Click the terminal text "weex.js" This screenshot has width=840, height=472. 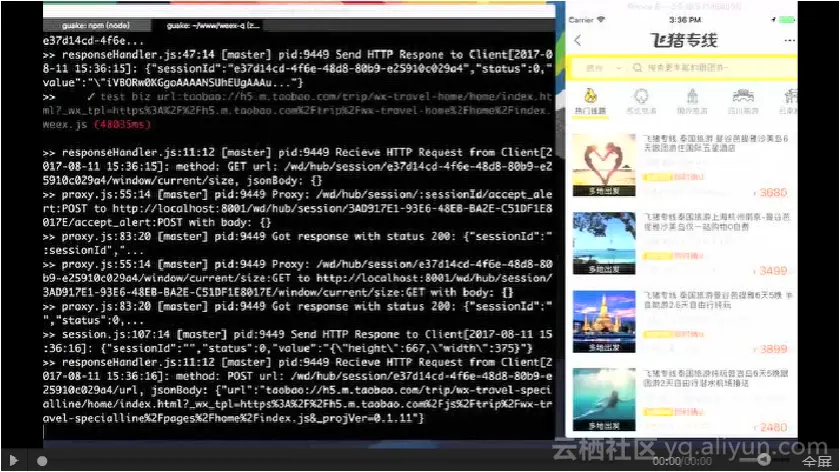[65, 124]
